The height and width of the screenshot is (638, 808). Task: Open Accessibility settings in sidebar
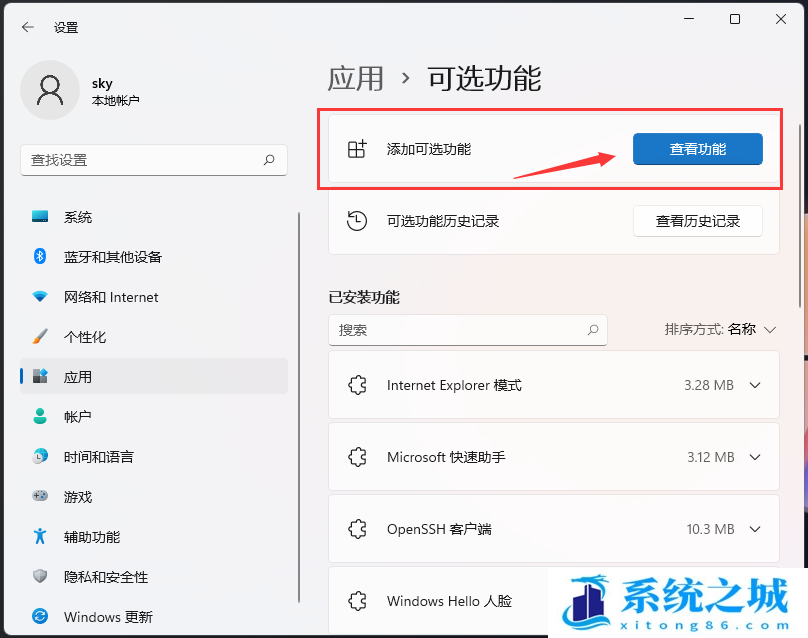[x=91, y=537]
